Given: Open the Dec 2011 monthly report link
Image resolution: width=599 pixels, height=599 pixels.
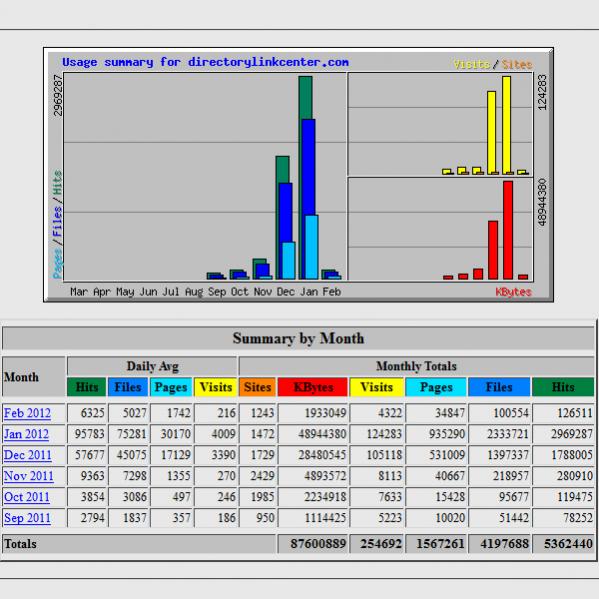Looking at the screenshot, I should [28, 455].
